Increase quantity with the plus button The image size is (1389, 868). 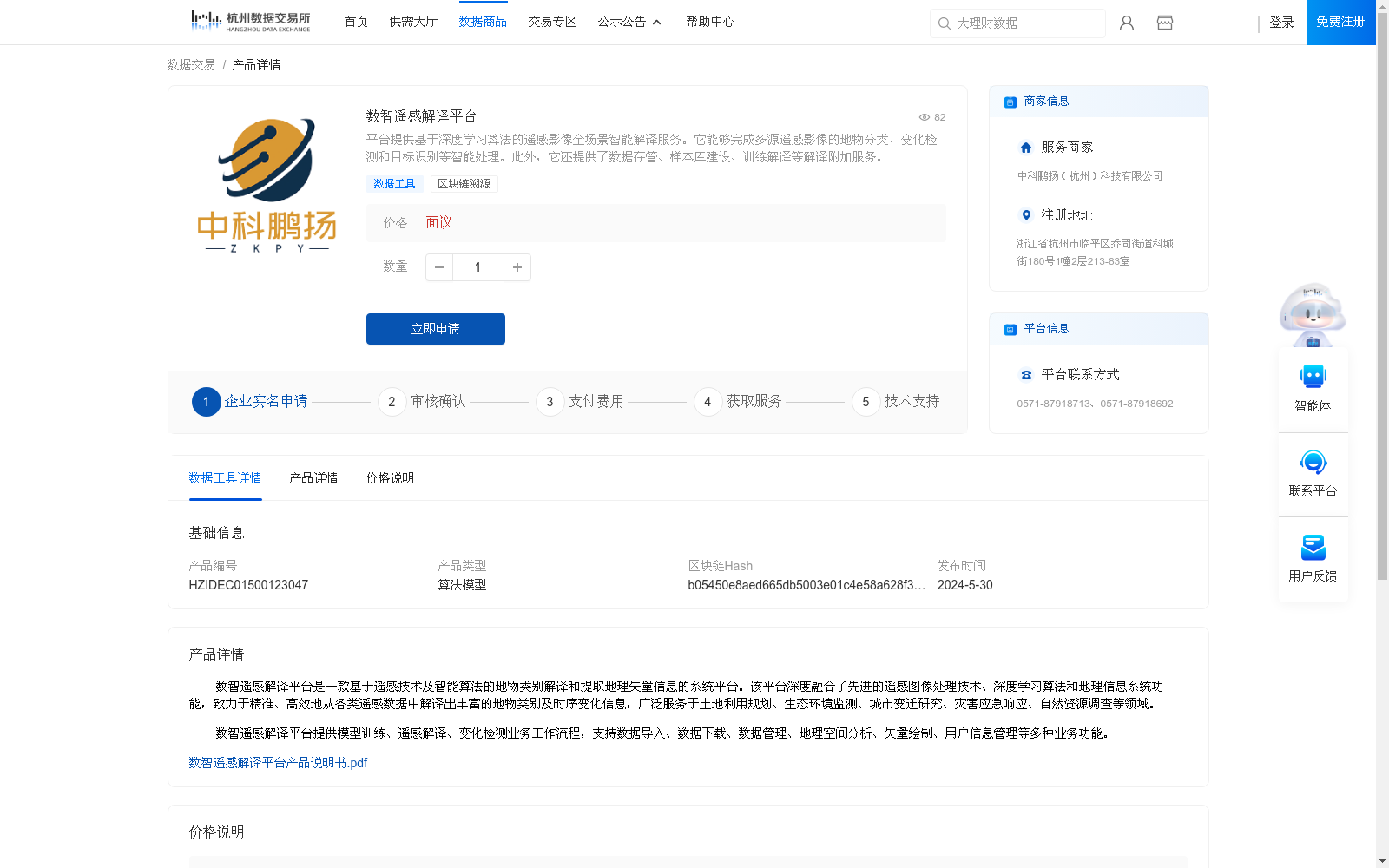(517, 267)
